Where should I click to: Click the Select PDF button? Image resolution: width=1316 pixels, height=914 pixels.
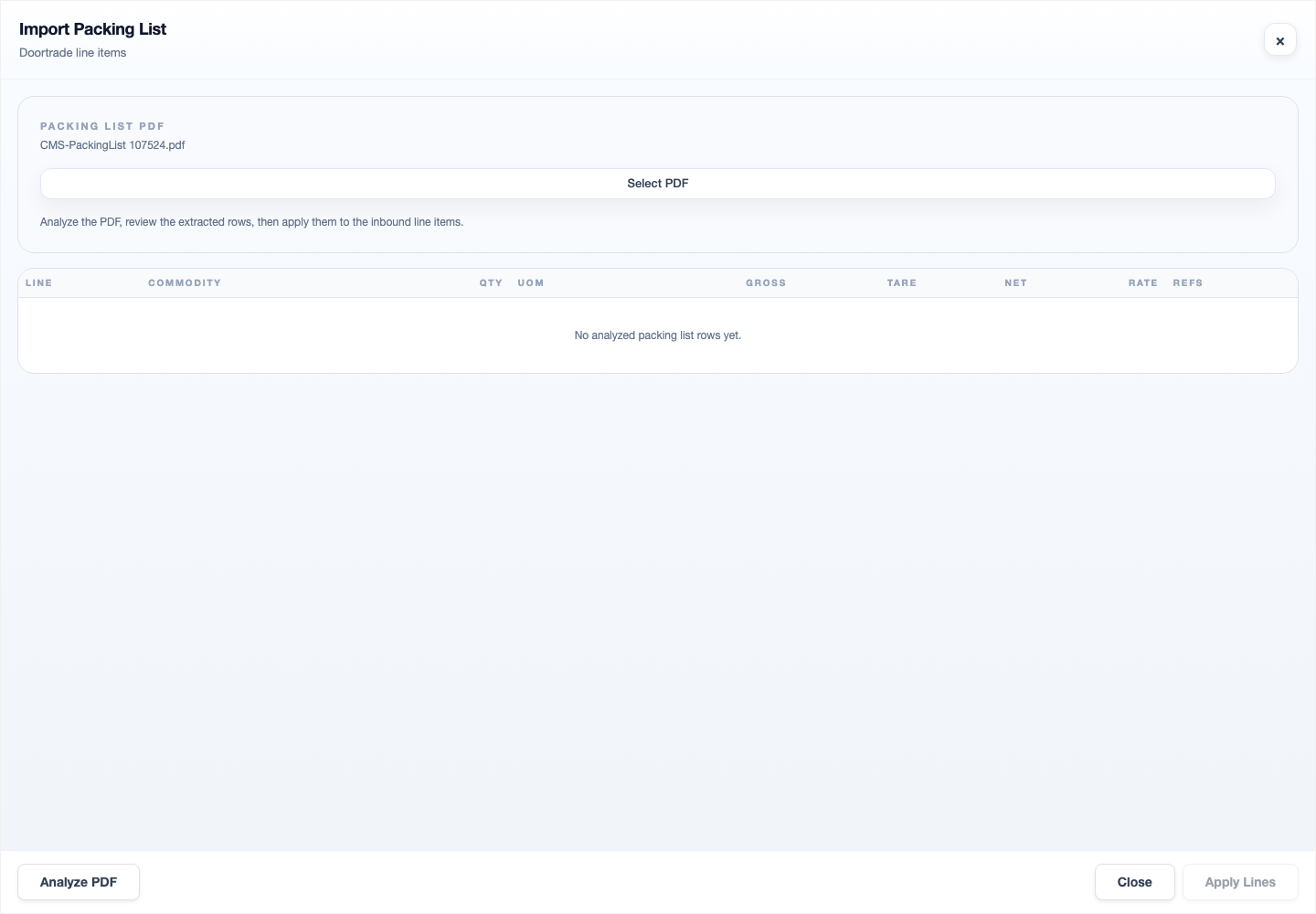tap(657, 184)
